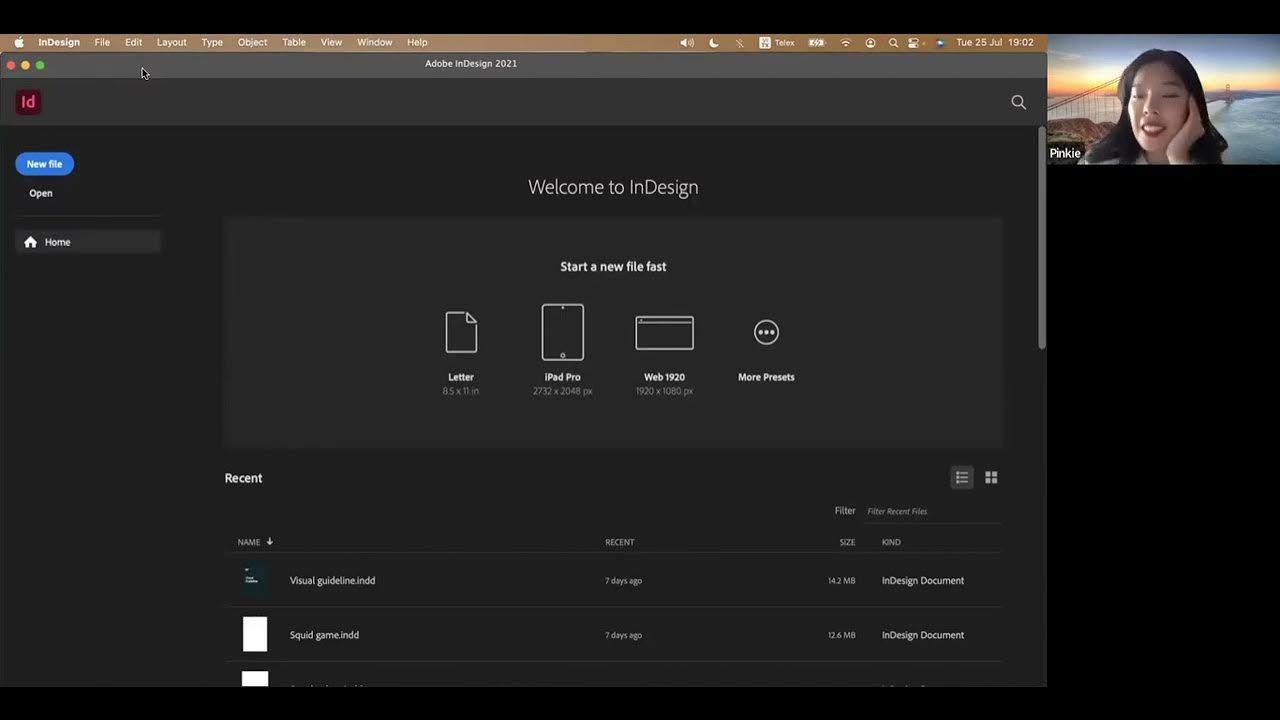Viewport: 1280px width, 720px height.
Task: Click the vertical scrollbar of InDesign home
Action: [x=1041, y=238]
